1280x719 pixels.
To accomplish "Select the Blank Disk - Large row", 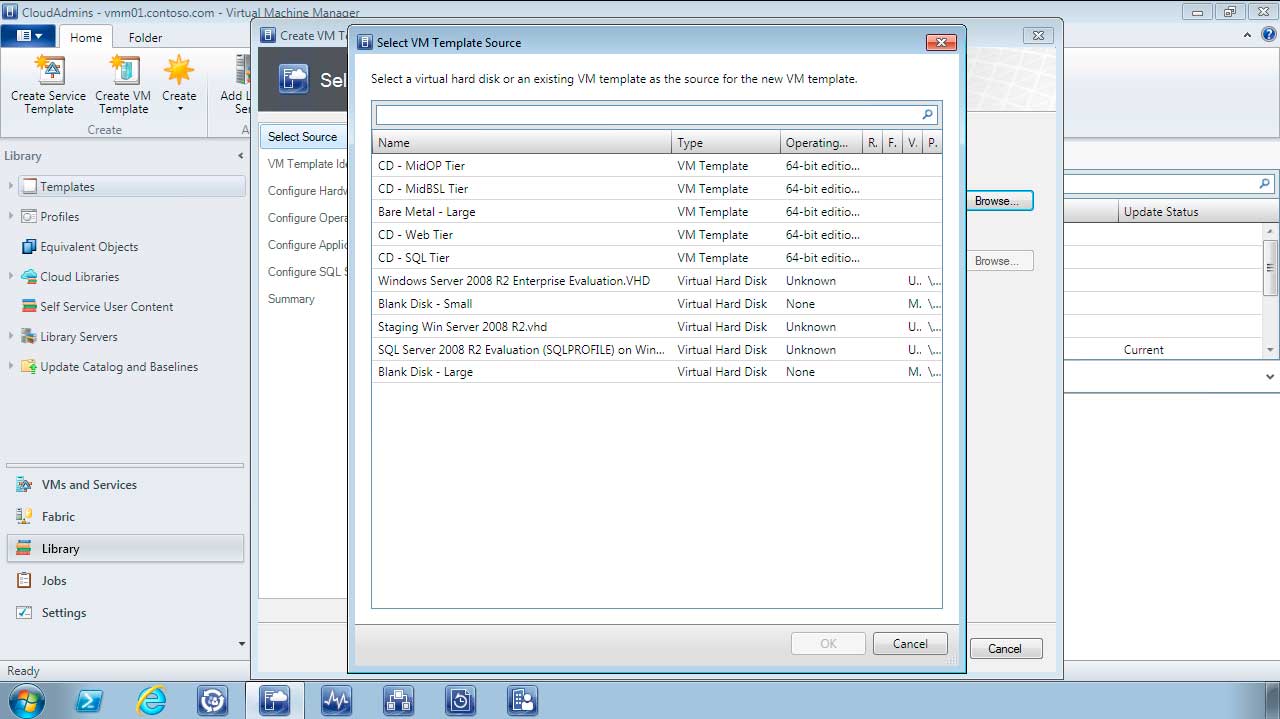I will pyautogui.click(x=657, y=372).
